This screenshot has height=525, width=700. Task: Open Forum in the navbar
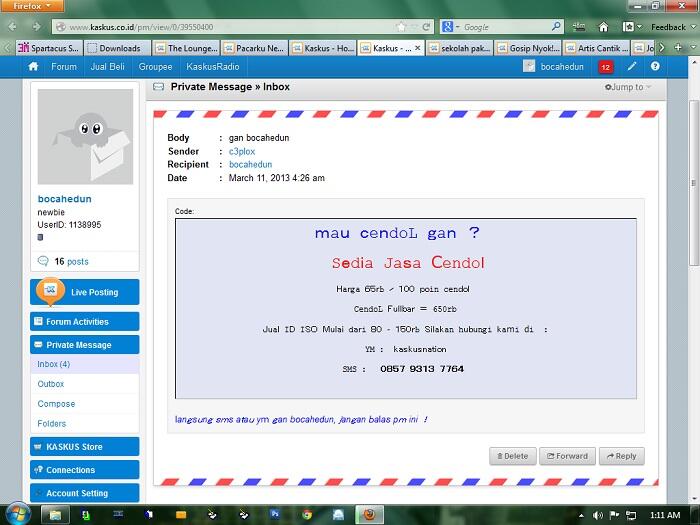click(64, 67)
